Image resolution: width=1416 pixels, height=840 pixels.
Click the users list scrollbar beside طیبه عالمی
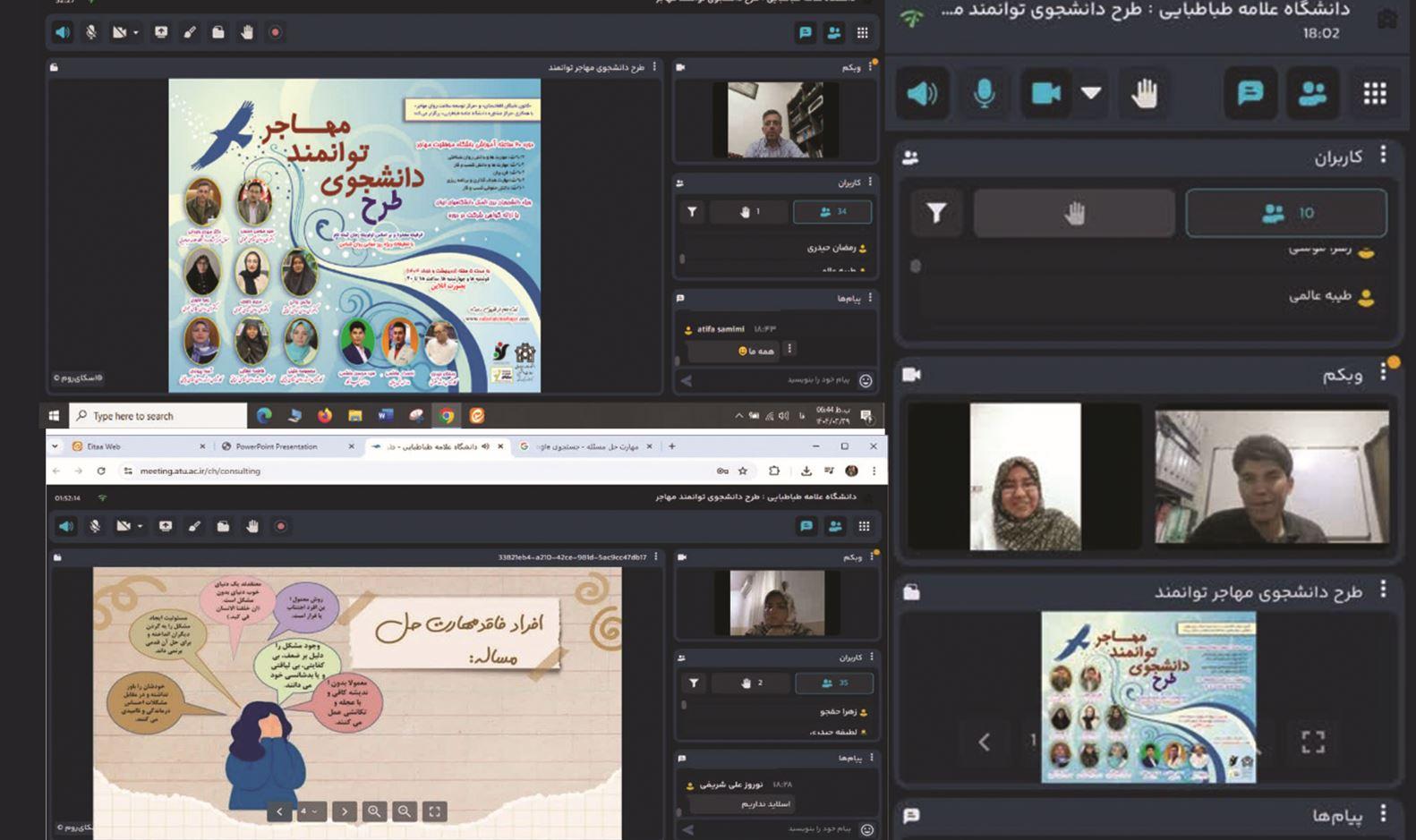(x=916, y=267)
